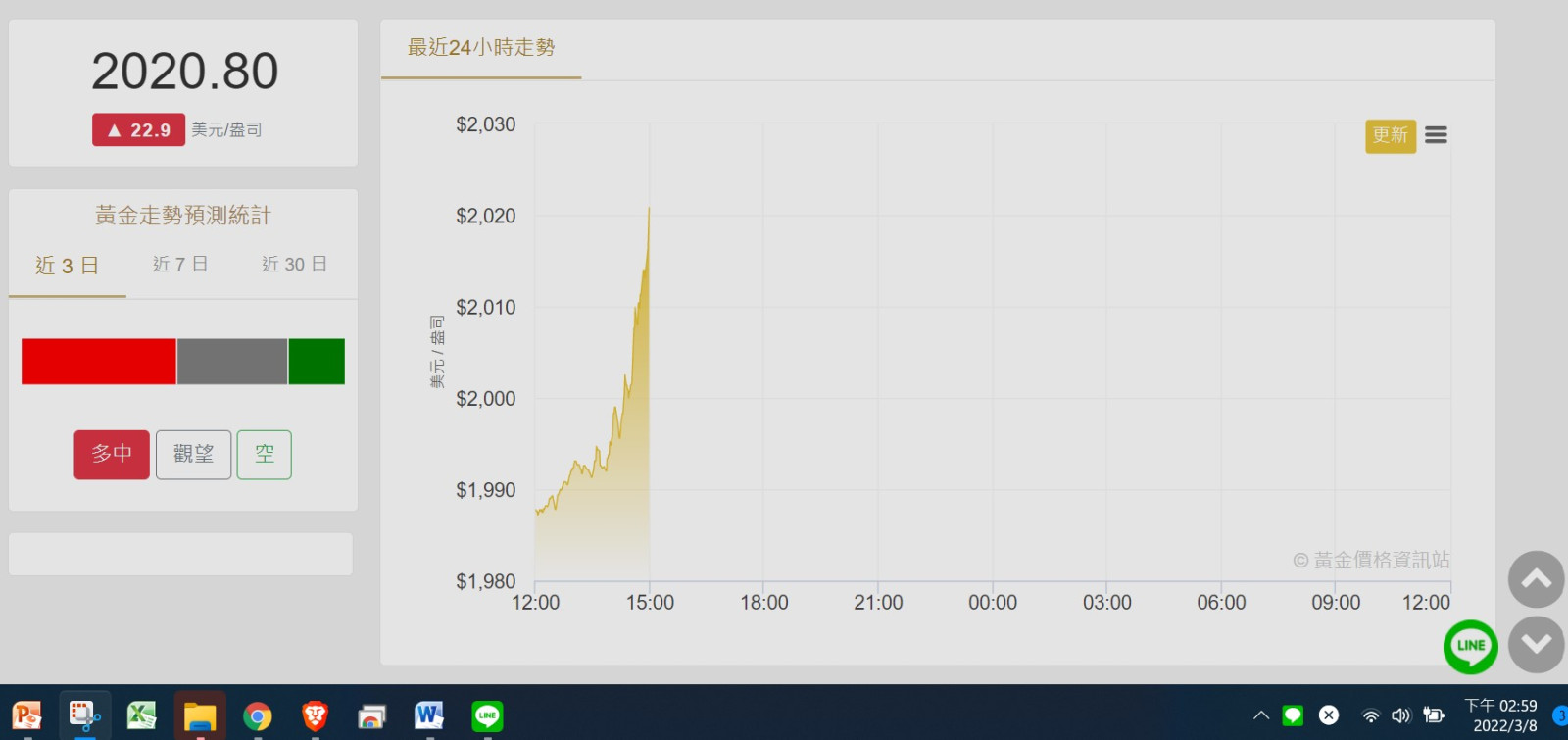The image size is (1568, 740).
Task: Click the red ▲ 22.9 change badge
Action: pyautogui.click(x=139, y=130)
